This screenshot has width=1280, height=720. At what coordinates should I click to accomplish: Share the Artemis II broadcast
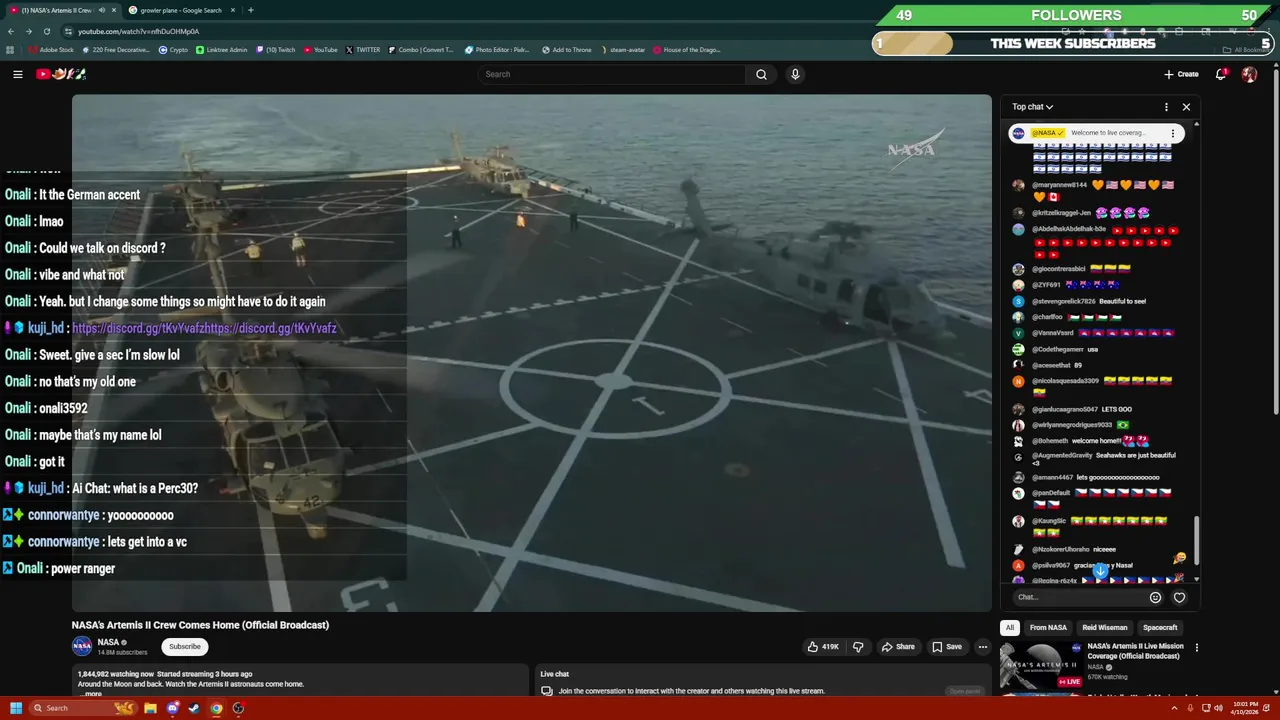898,647
